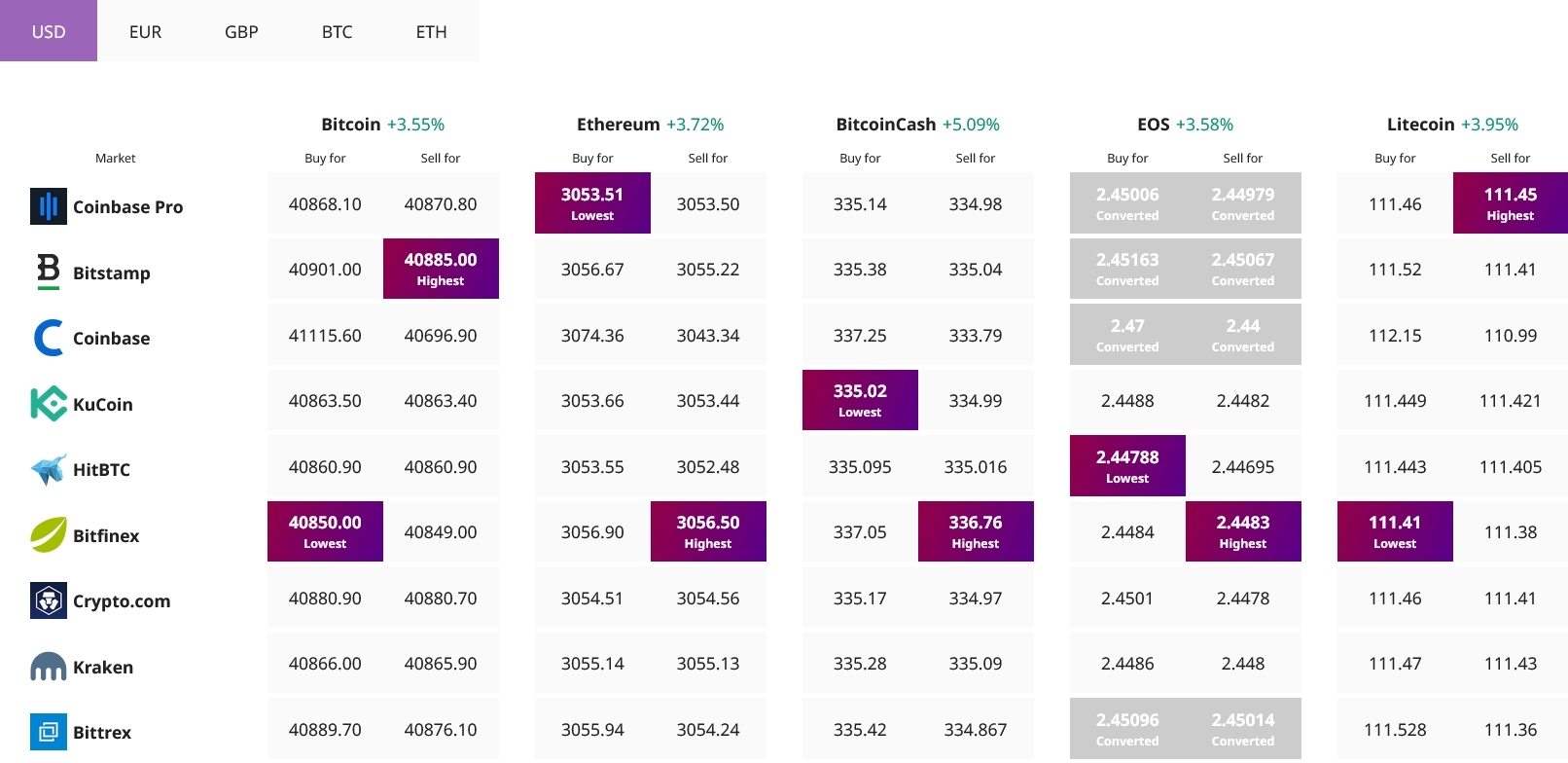The image size is (1568, 763).
Task: Click the BitcoinCash column heading
Action: coord(886,124)
